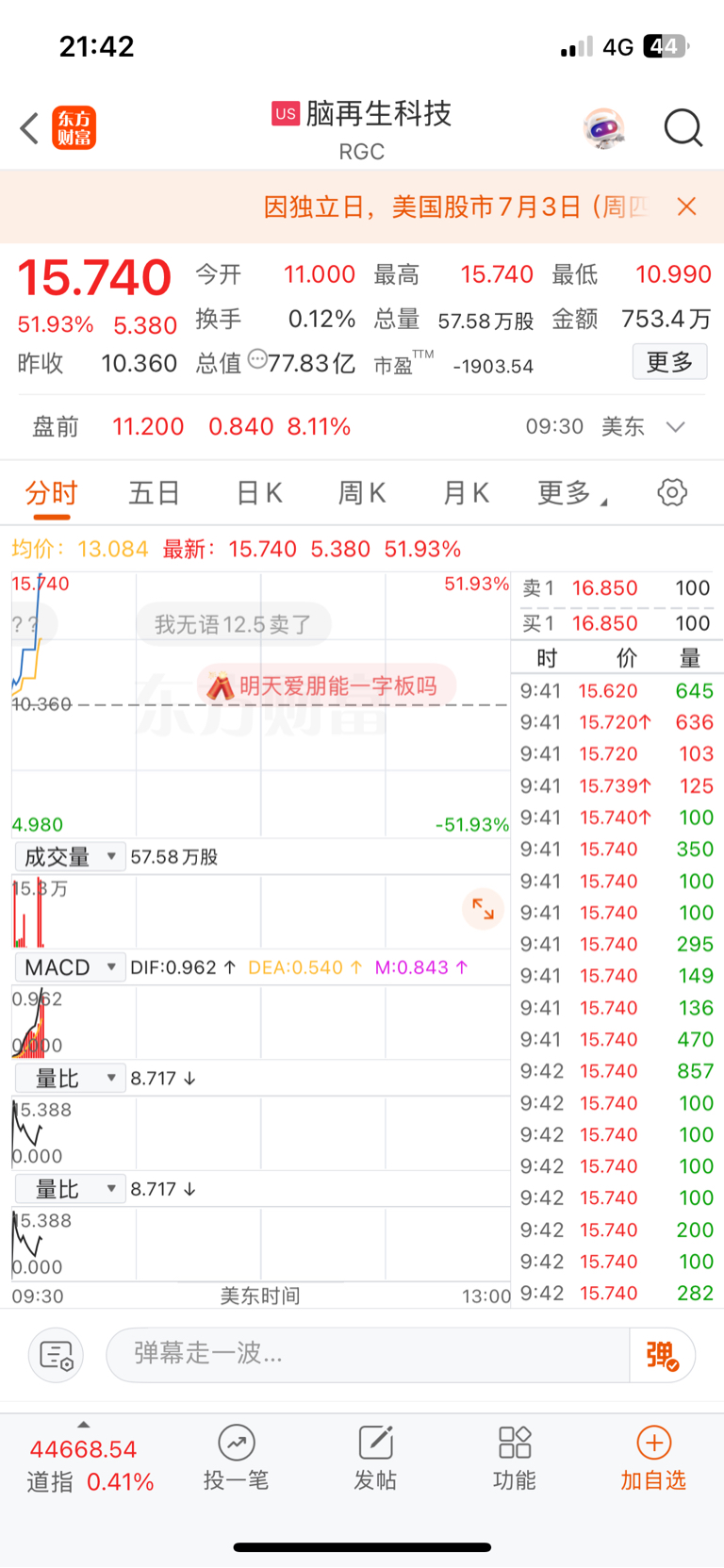Expand the 道指 index ticker arrow
This screenshot has width=724, height=1568.
coord(84,1425)
